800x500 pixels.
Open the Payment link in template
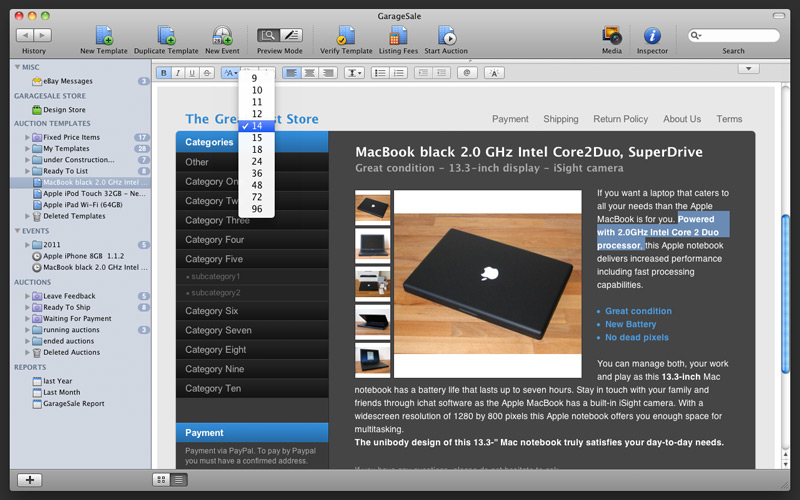click(510, 119)
